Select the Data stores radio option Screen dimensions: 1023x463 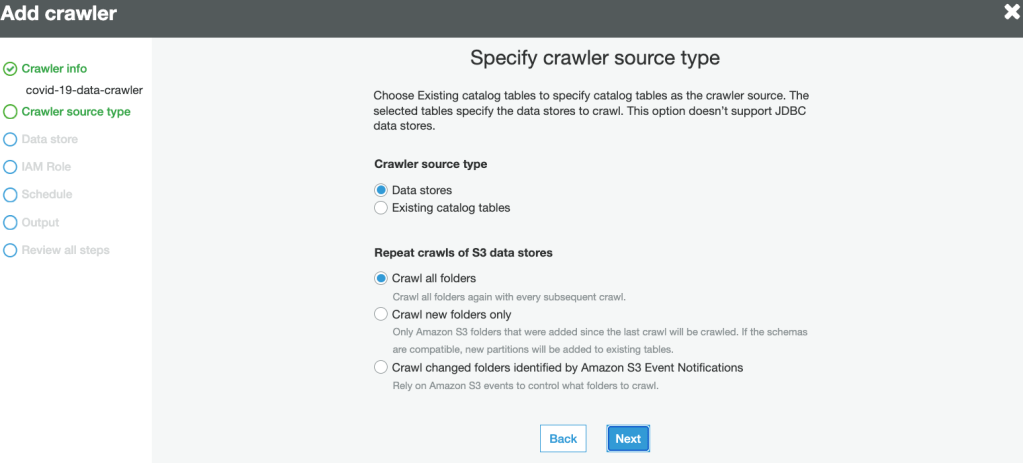[381, 190]
